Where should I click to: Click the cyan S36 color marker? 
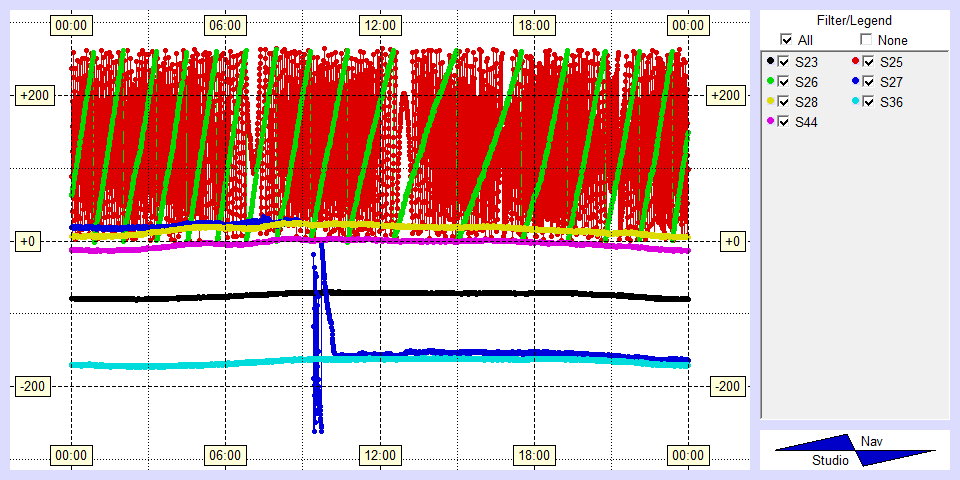point(855,102)
